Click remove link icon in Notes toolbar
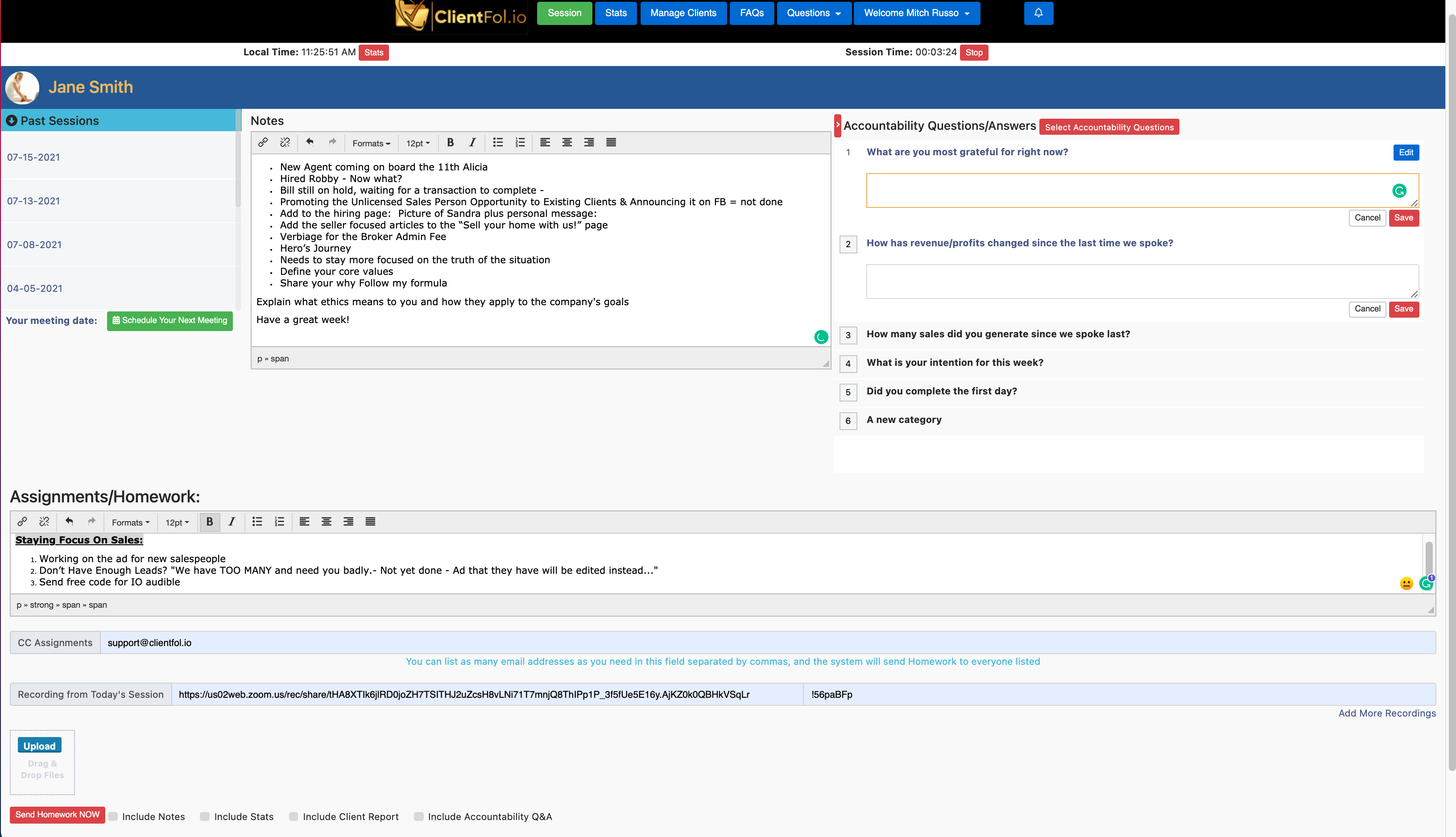The image size is (1456, 837). tap(285, 143)
